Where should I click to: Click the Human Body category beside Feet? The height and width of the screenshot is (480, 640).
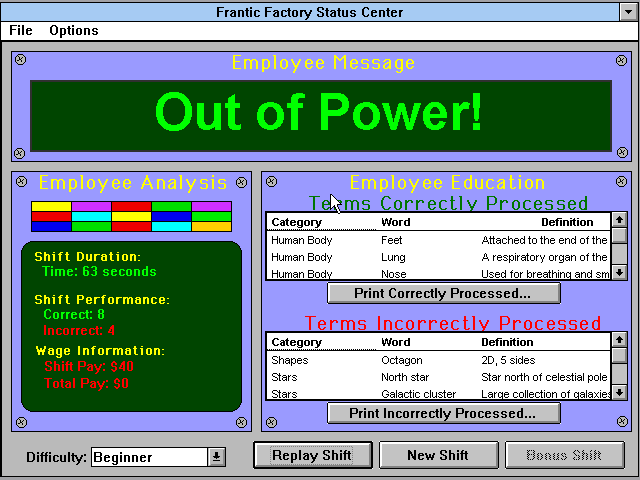point(302,240)
